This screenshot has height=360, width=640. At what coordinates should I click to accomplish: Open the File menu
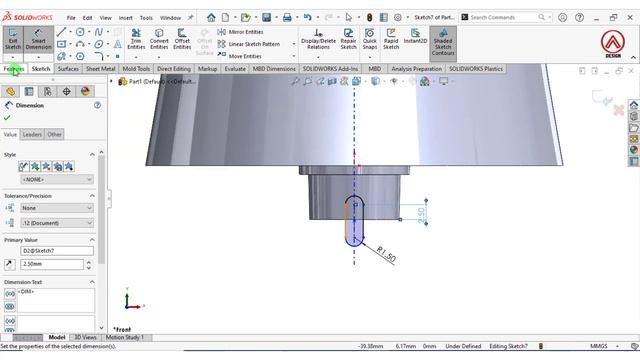(71, 18)
